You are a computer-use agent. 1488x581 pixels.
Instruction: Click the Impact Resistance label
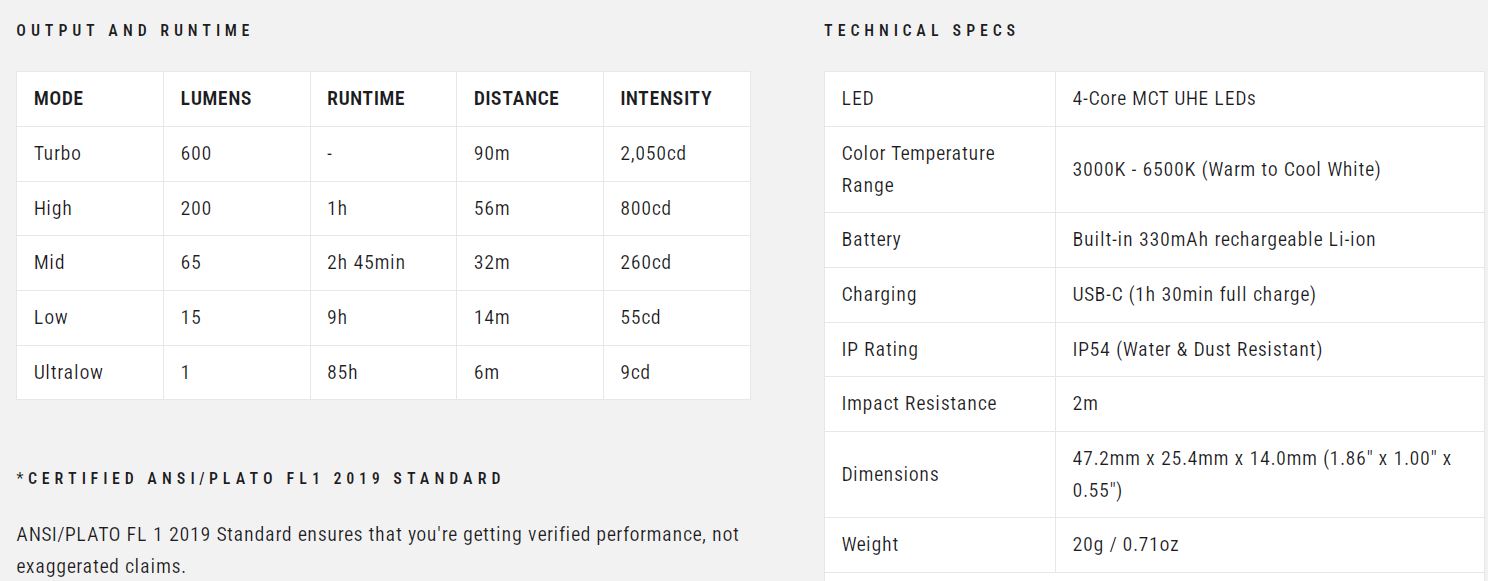coord(919,404)
